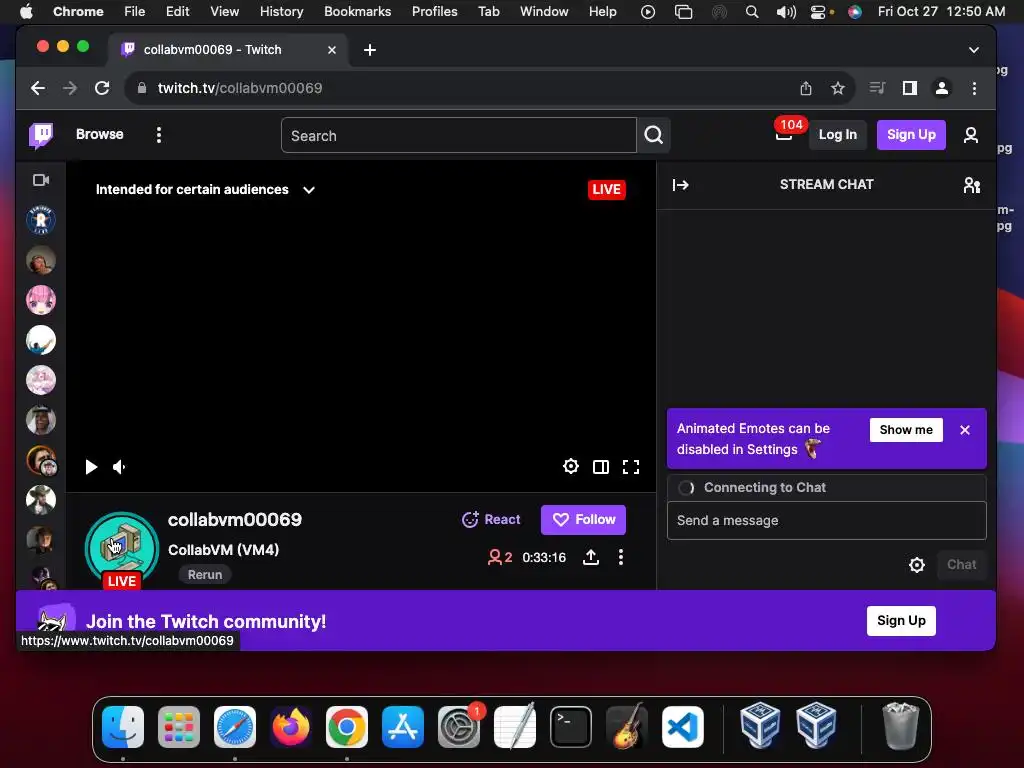The image size is (1024, 768).
Task: Open the File menu
Action: [x=135, y=11]
